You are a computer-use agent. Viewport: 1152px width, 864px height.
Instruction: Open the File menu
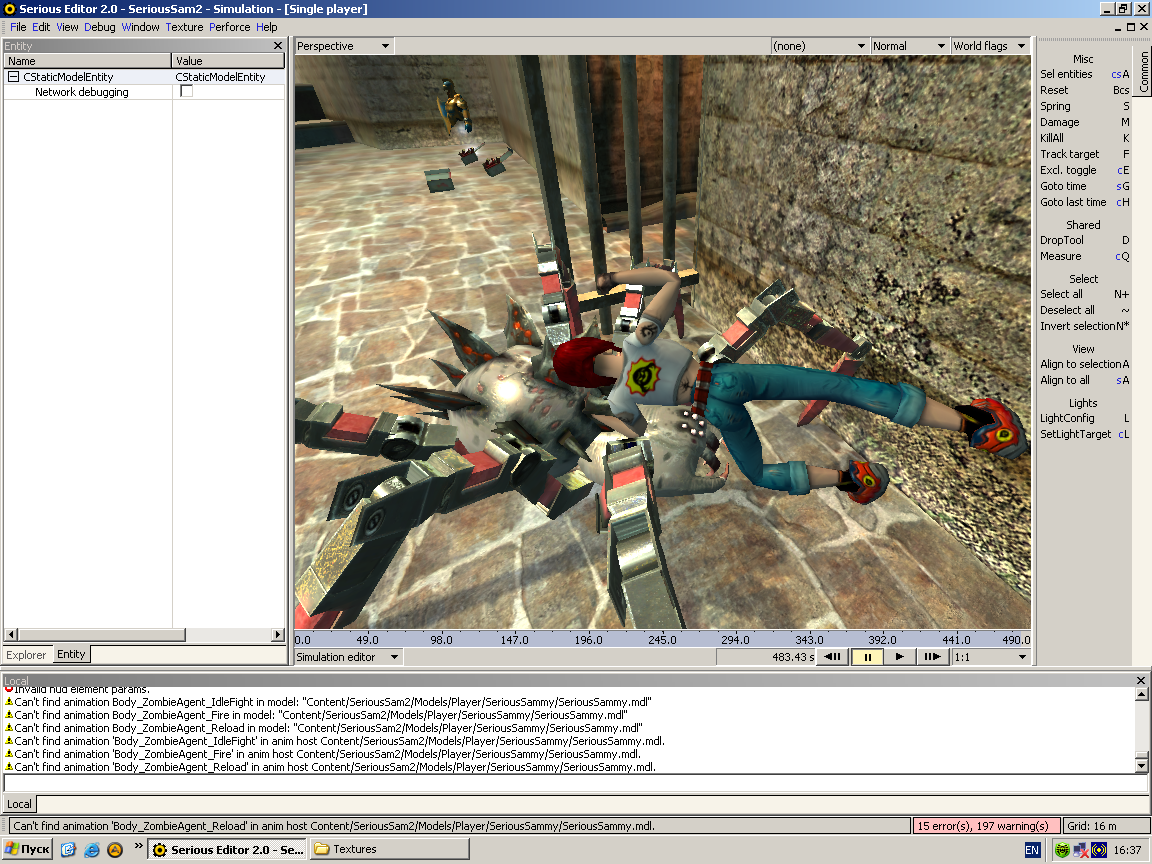[18, 27]
